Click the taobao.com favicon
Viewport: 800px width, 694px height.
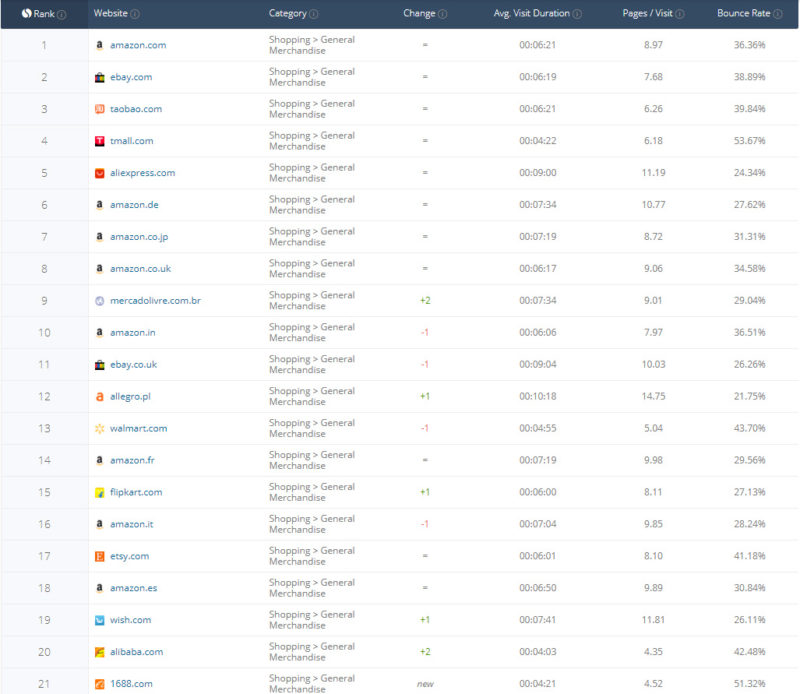click(x=99, y=109)
